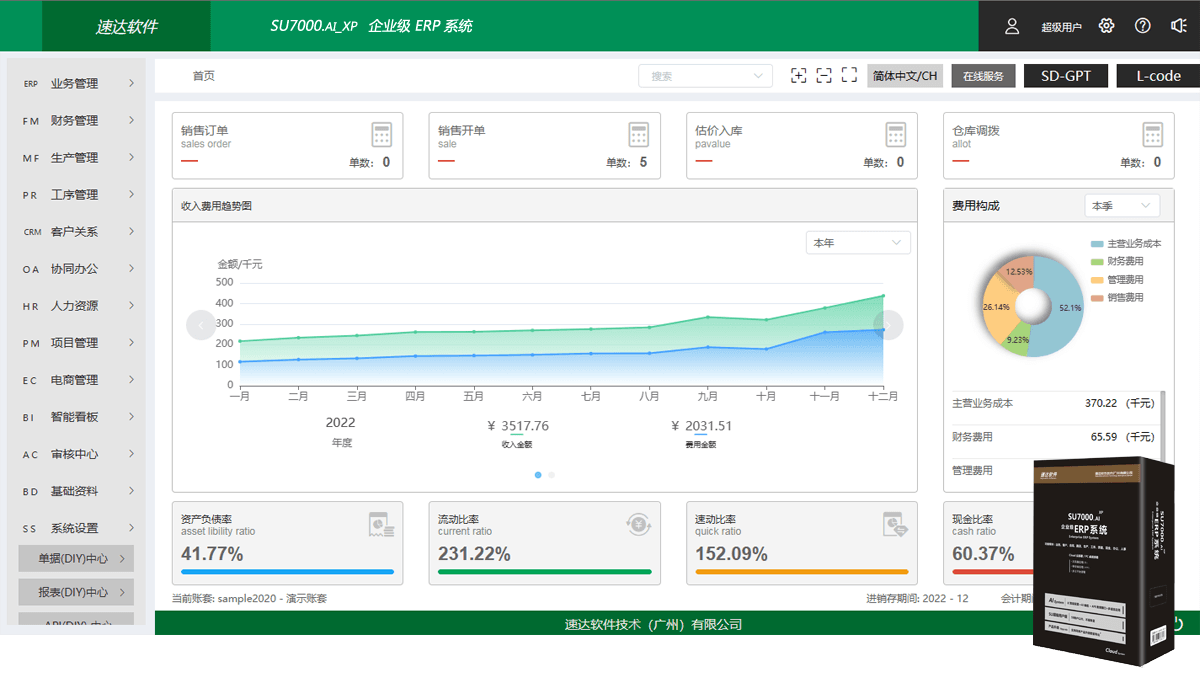Image resolution: width=1200 pixels, height=700 pixels.
Task: Click the user profile icon beside 超级用户
Action: 1012,25
